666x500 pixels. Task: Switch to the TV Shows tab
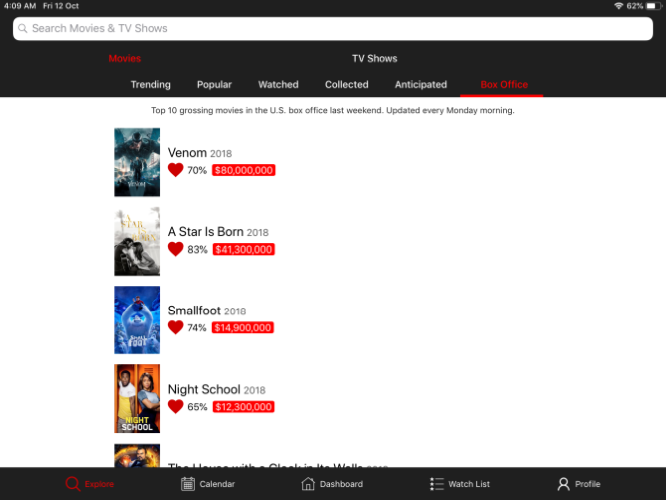click(x=375, y=58)
